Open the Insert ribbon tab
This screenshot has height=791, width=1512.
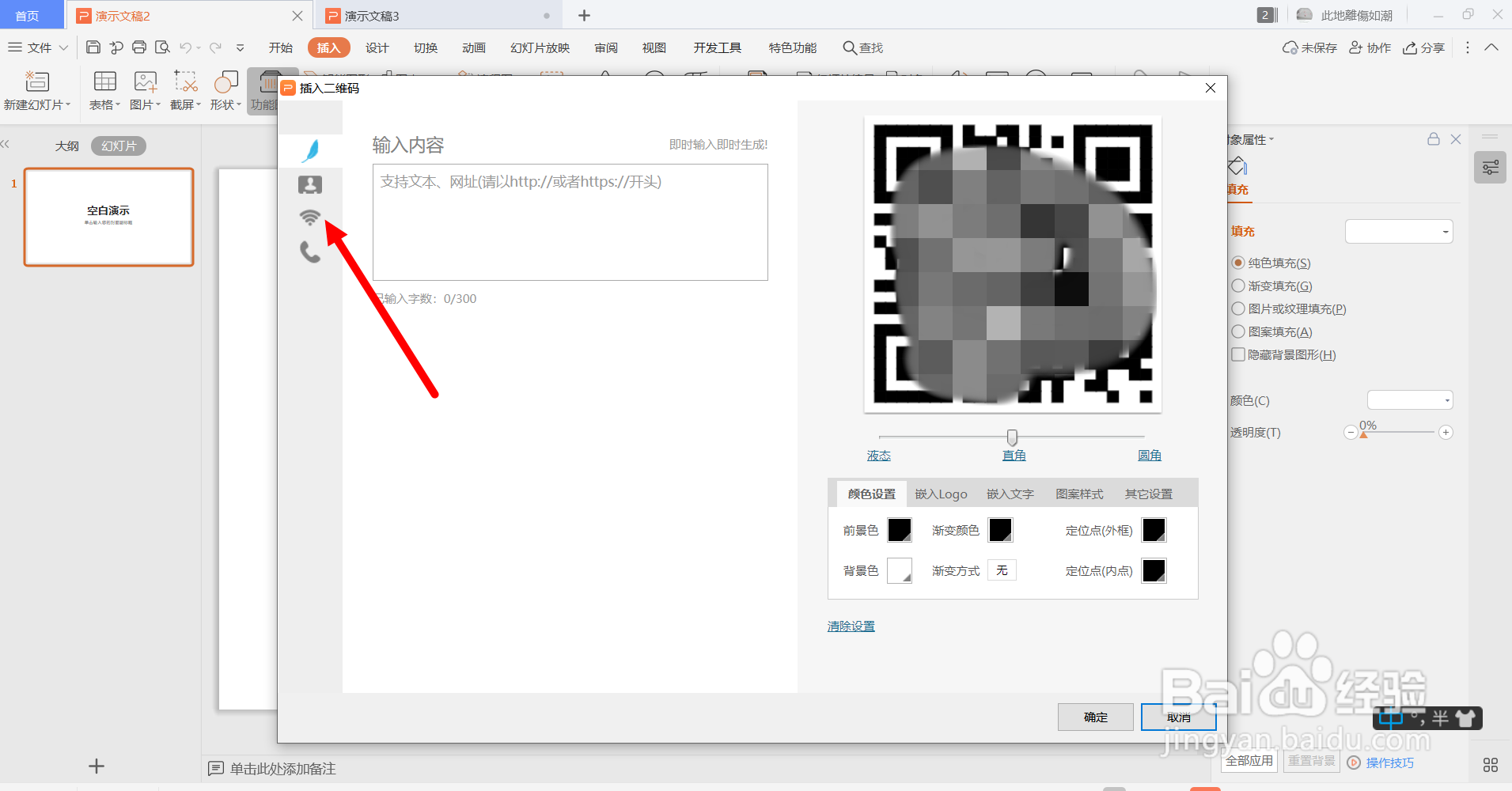(328, 47)
